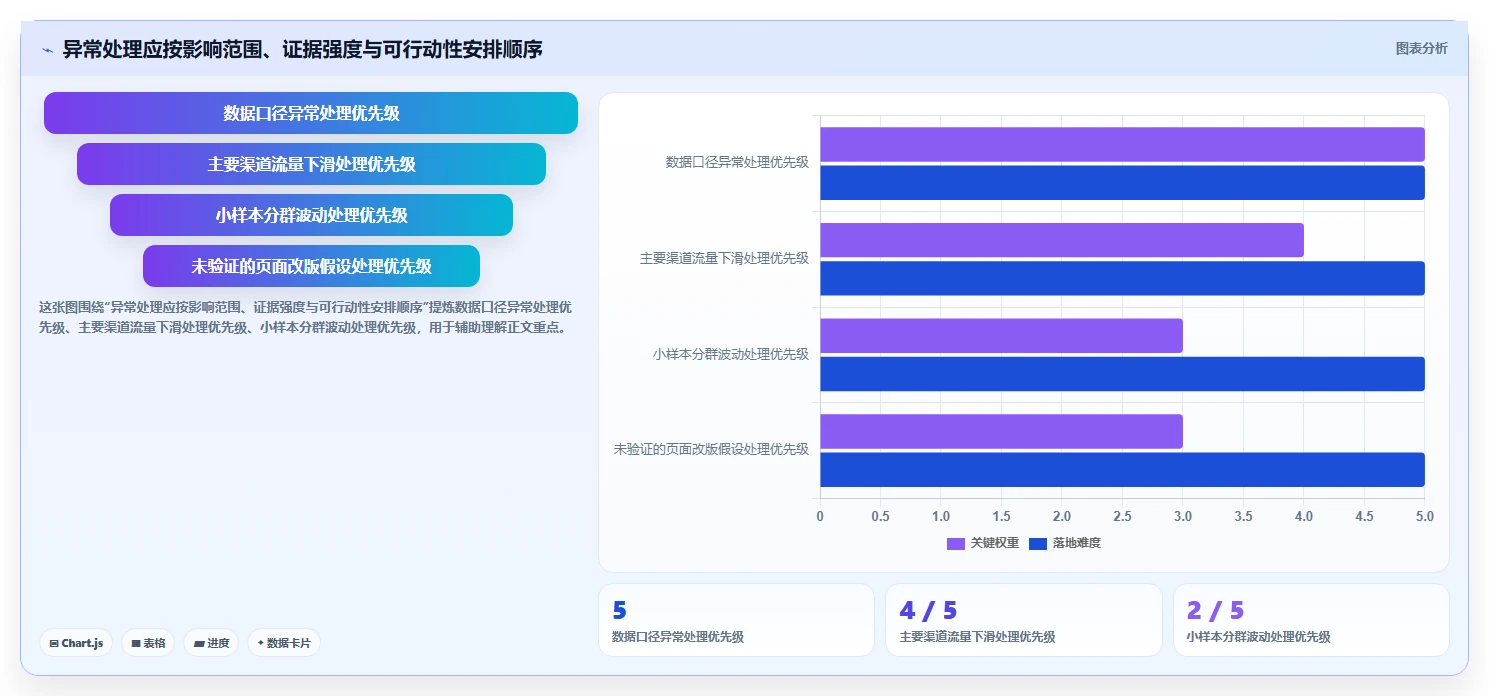Click blue bar for 数据口径异常处理优先级
This screenshot has width=1489, height=696.
[x=1122, y=183]
